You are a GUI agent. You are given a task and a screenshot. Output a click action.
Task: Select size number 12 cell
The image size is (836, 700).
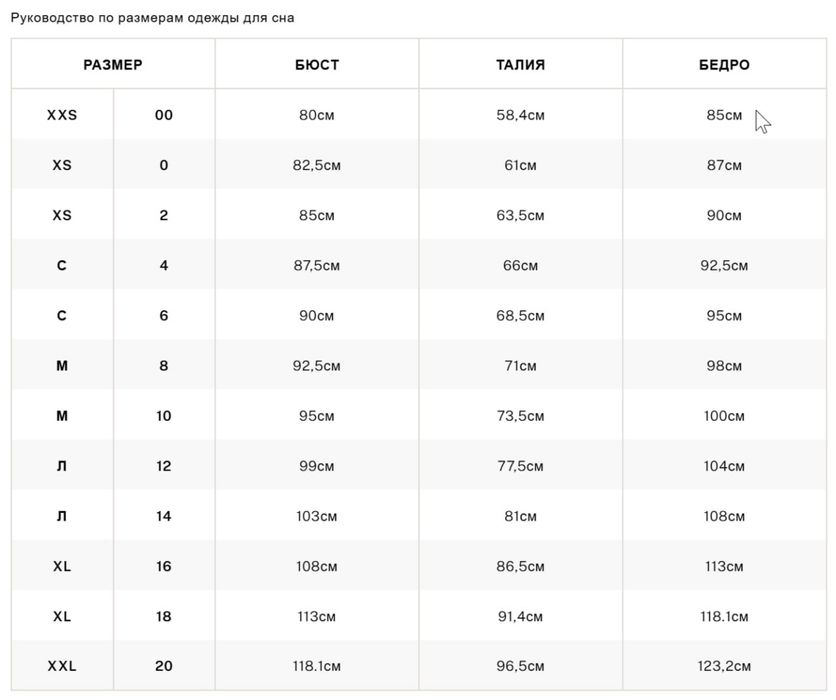(164, 466)
